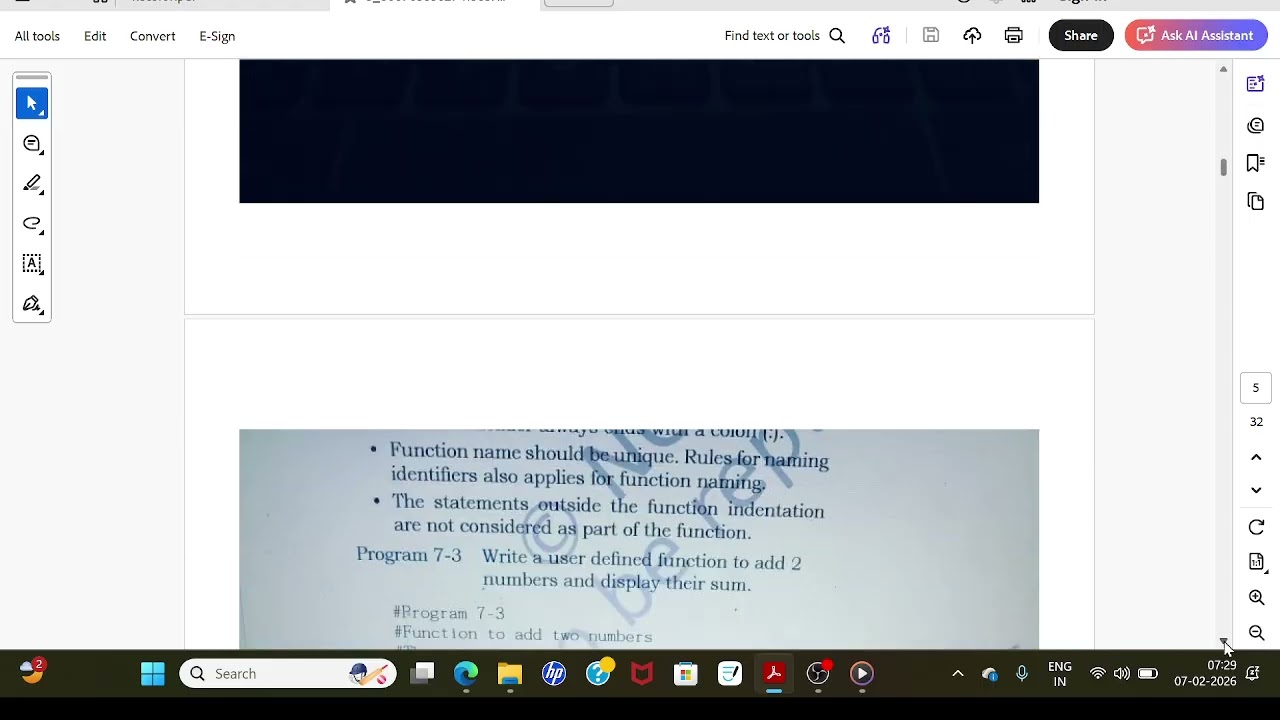Go to the previous page arrow
The height and width of the screenshot is (720, 1280).
coord(1256,457)
